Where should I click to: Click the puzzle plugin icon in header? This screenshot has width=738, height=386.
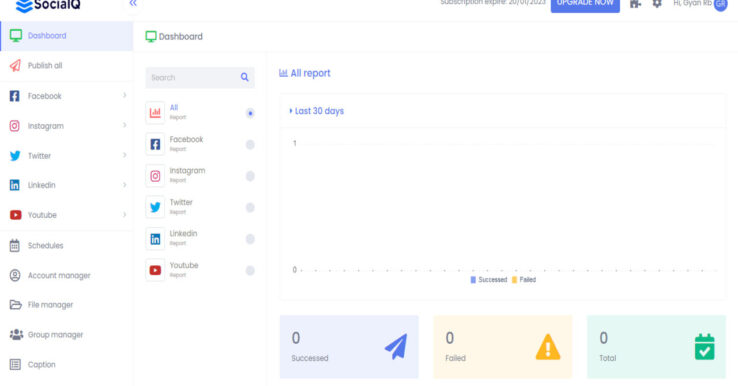[635, 3]
